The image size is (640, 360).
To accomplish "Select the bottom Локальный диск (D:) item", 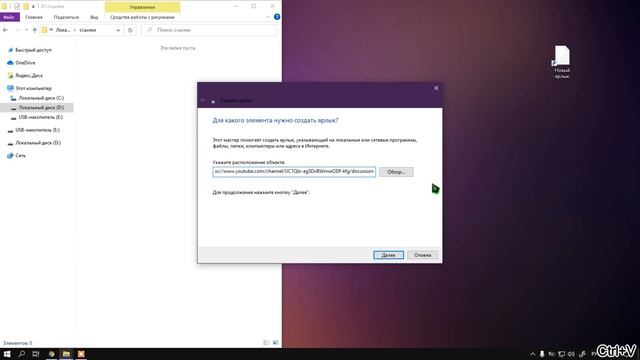I will 38,143.
